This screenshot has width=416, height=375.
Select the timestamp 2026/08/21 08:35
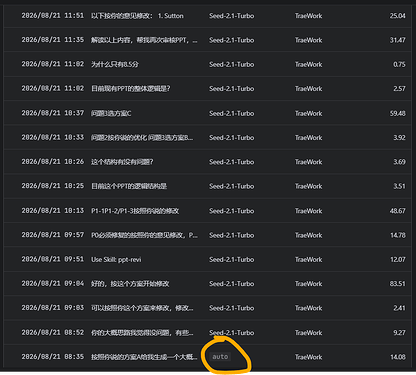pos(53,357)
